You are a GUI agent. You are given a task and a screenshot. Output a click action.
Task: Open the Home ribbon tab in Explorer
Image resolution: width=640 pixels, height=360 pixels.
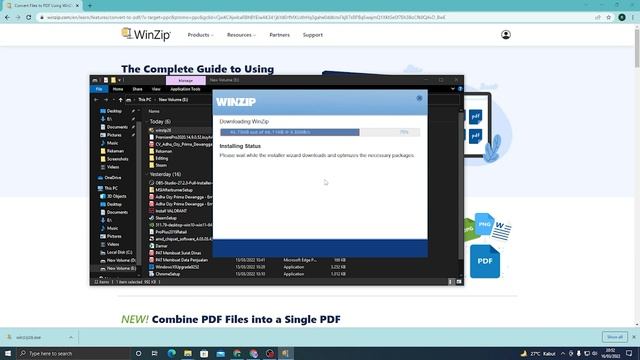point(118,89)
